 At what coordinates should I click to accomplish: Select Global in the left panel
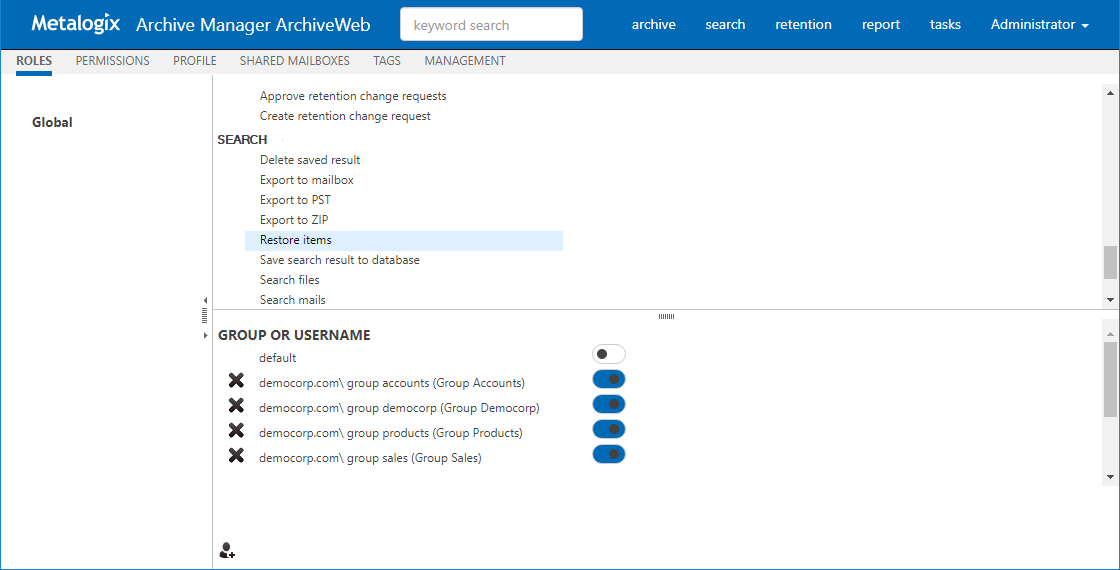tap(52, 122)
